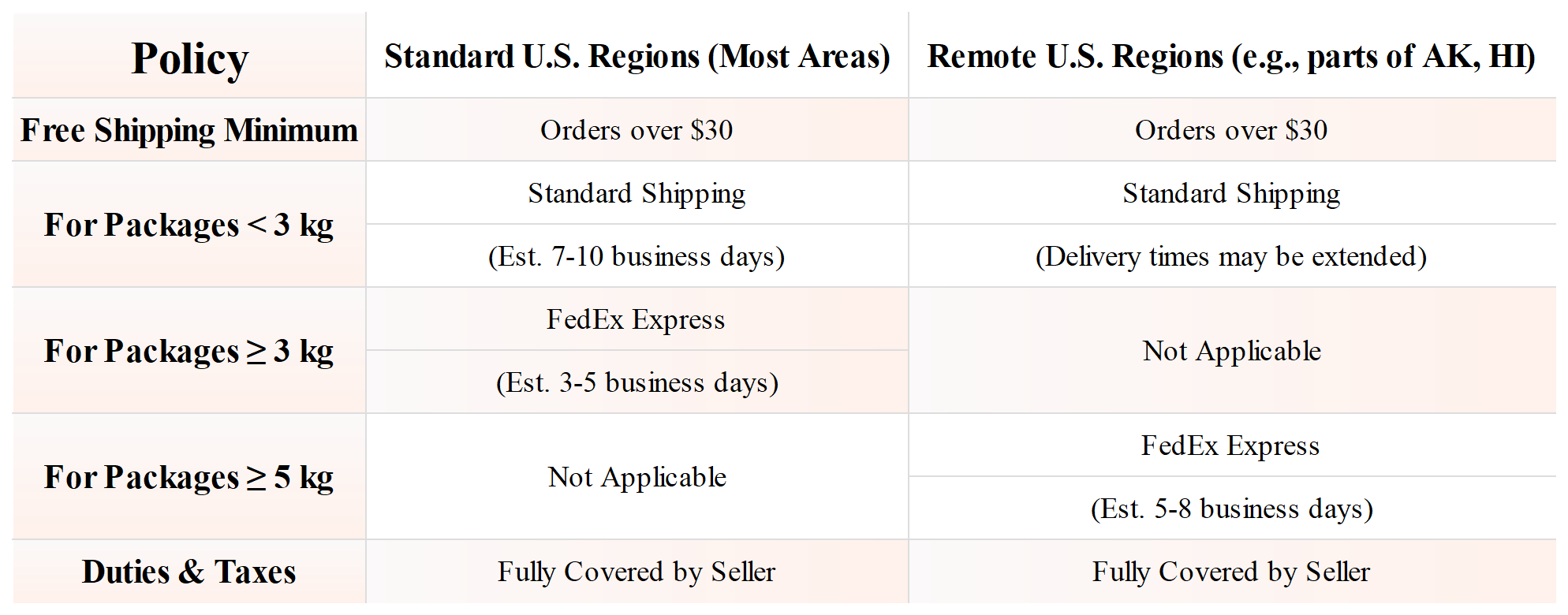This screenshot has width=1568, height=615.
Task: Click the Delivery times may be extended cell
Action: coord(1230,256)
